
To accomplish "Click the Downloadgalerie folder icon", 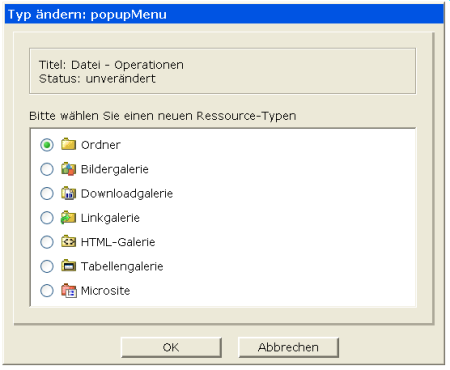I will pos(68,193).
